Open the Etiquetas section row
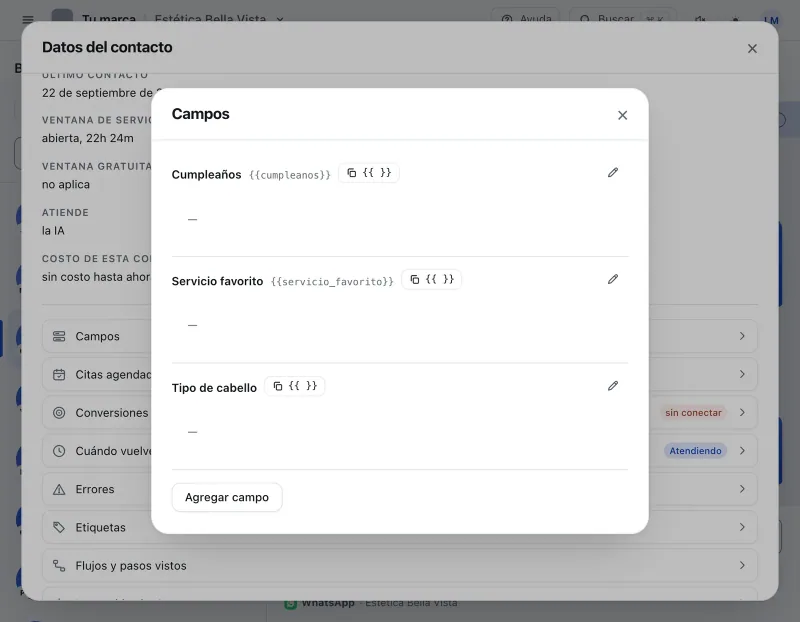The height and width of the screenshot is (622, 800). (399, 528)
